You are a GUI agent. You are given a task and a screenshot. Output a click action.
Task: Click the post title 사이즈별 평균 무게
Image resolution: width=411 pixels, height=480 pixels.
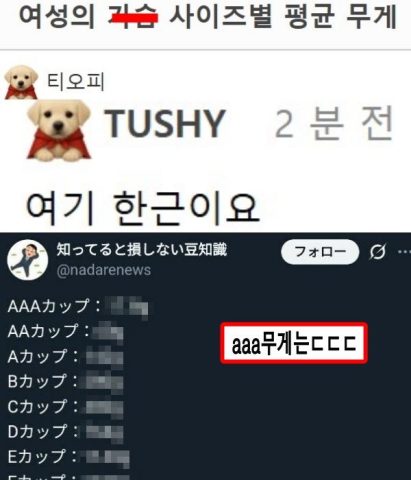coord(283,16)
